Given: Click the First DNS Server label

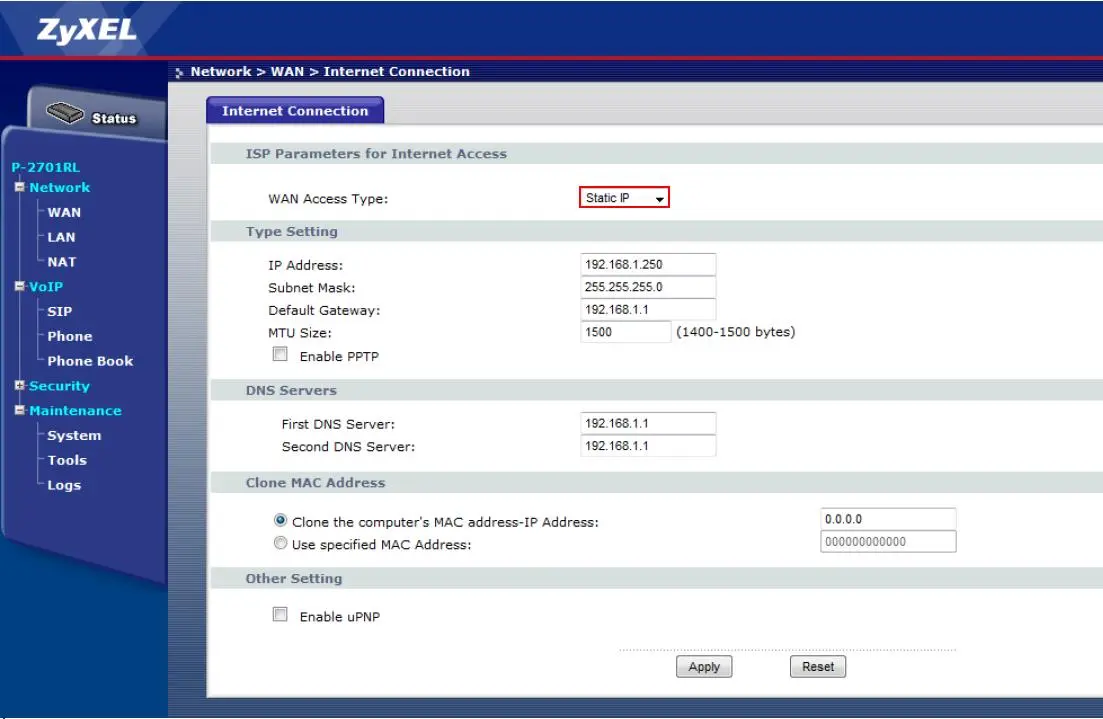Looking at the screenshot, I should pos(338,424).
